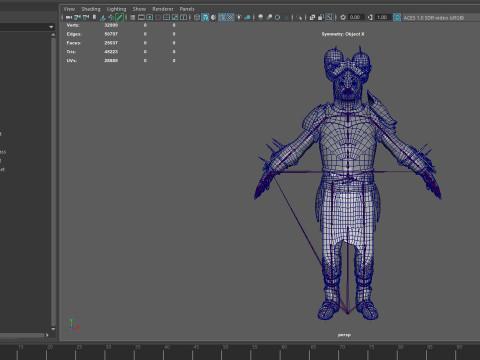The image size is (480, 360).
Task: Open the ACES 1.0 SDR-video view transform dropdown
Action: tap(441, 18)
